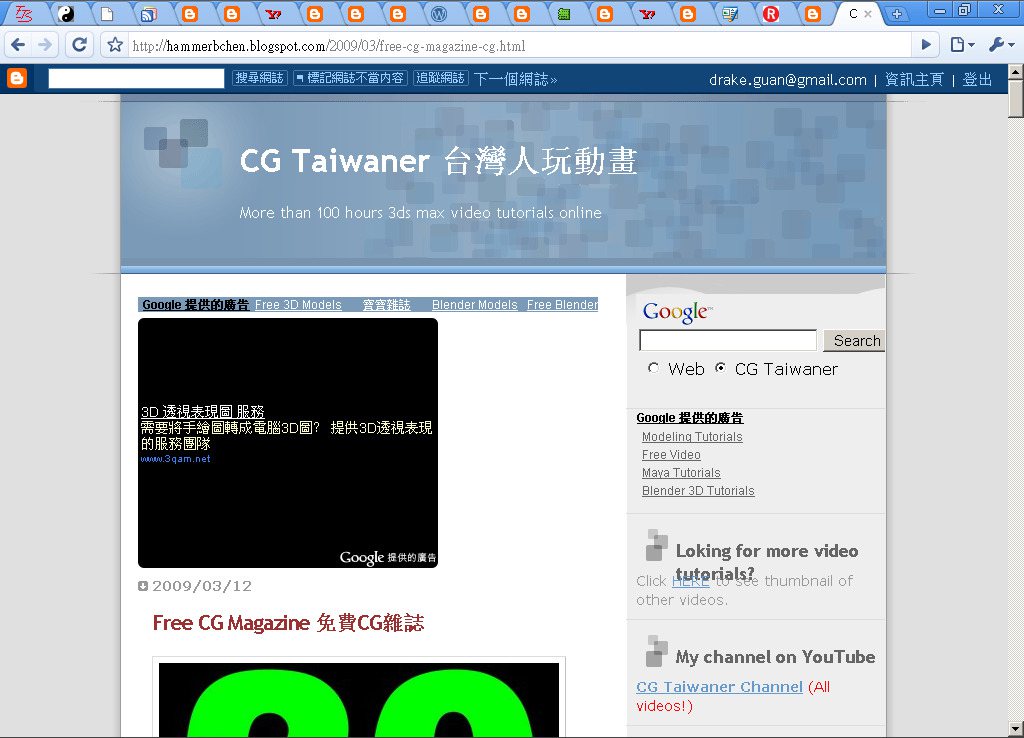Focus the Blogger navbar search field
The width and height of the screenshot is (1024, 738).
tap(136, 78)
